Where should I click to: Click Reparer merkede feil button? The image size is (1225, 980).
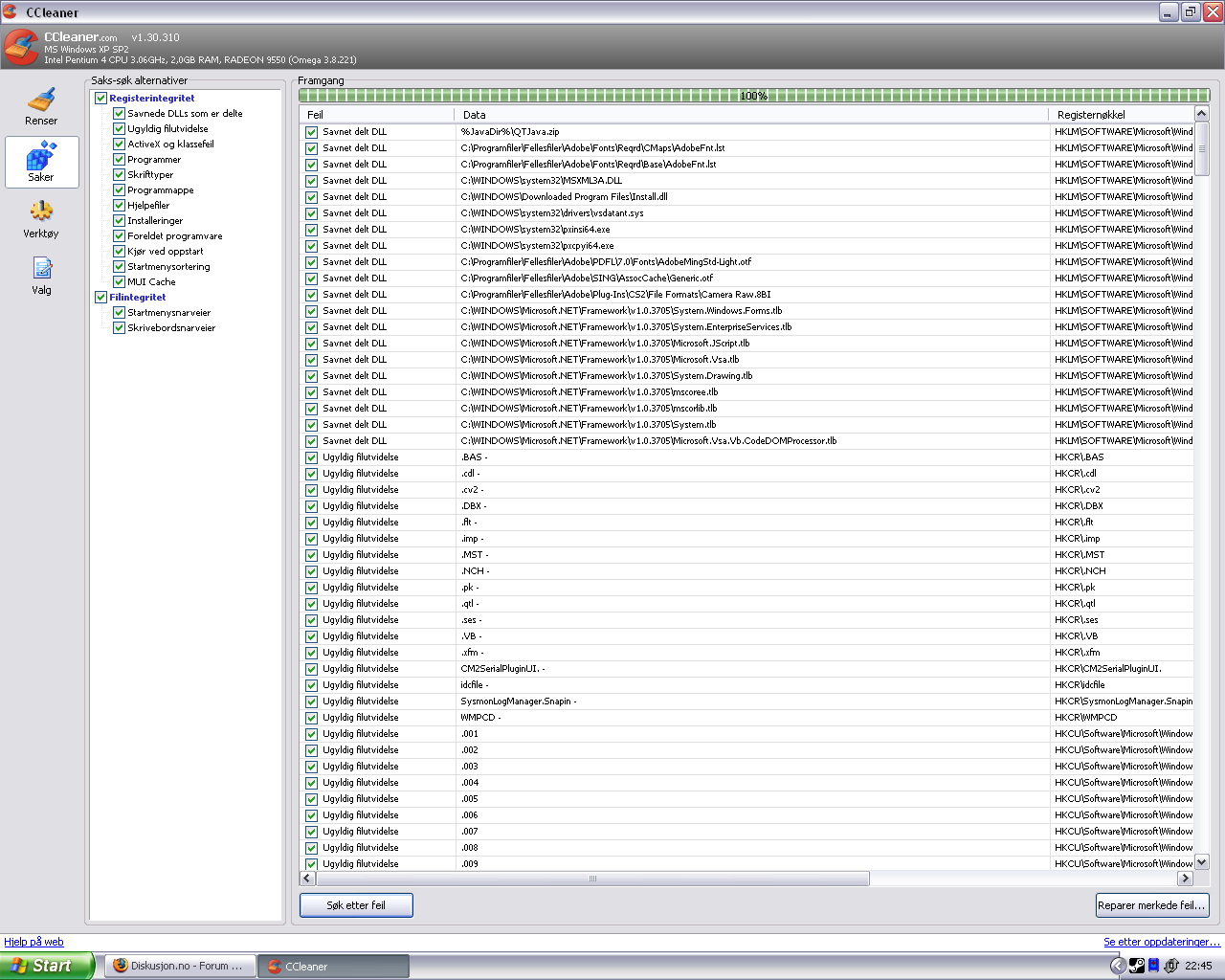tap(1152, 905)
